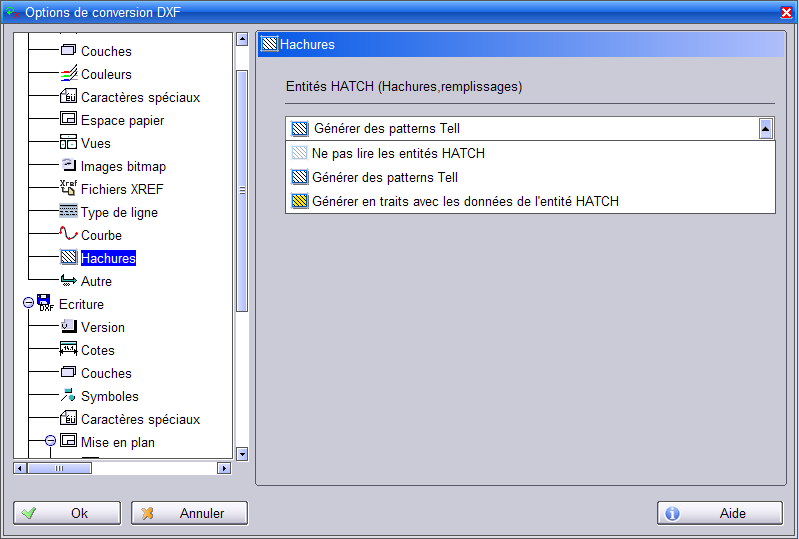Click the Type de ligne icon
This screenshot has height=539, width=799.
68,212
